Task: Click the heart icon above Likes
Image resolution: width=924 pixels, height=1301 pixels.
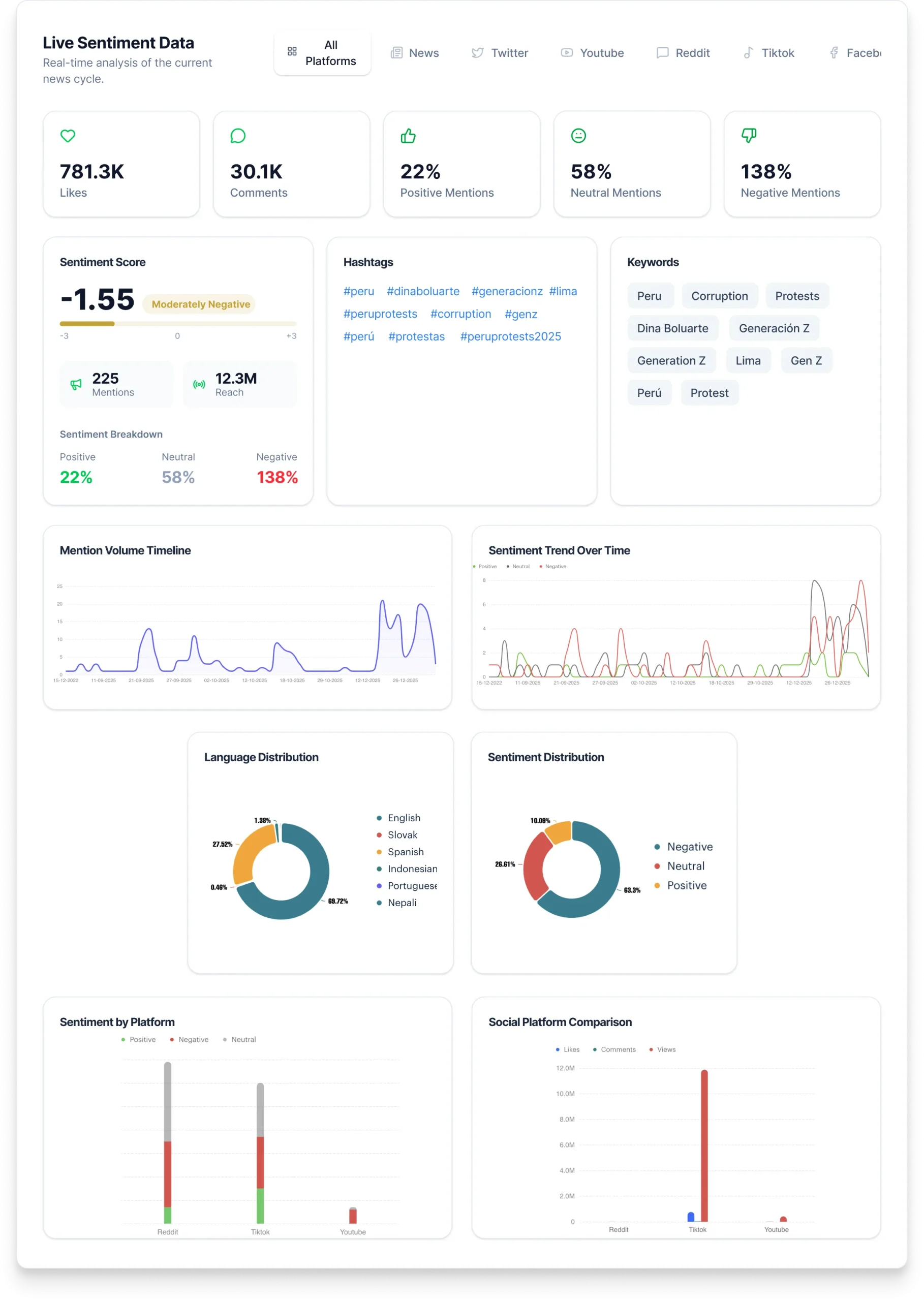Action: [x=68, y=136]
